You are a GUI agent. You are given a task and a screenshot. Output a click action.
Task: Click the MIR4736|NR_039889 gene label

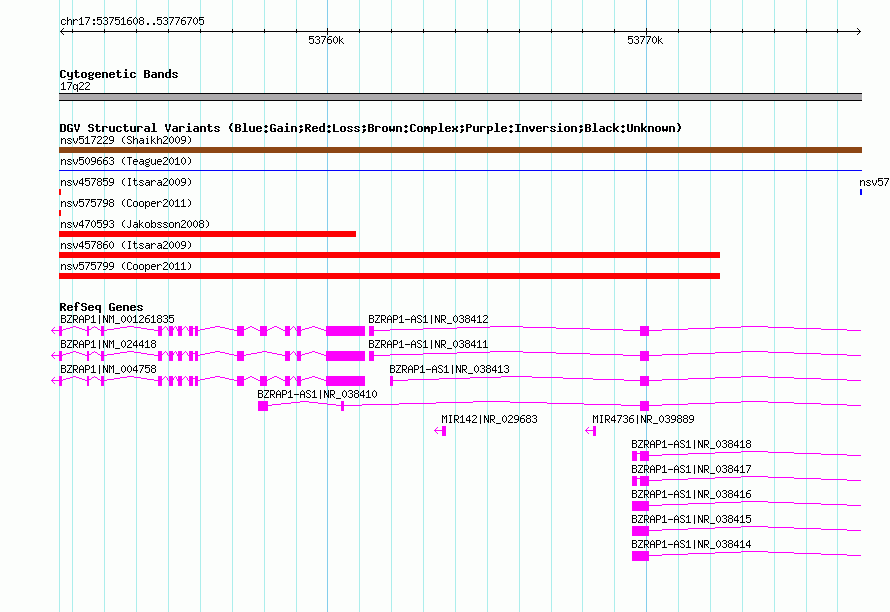643,420
